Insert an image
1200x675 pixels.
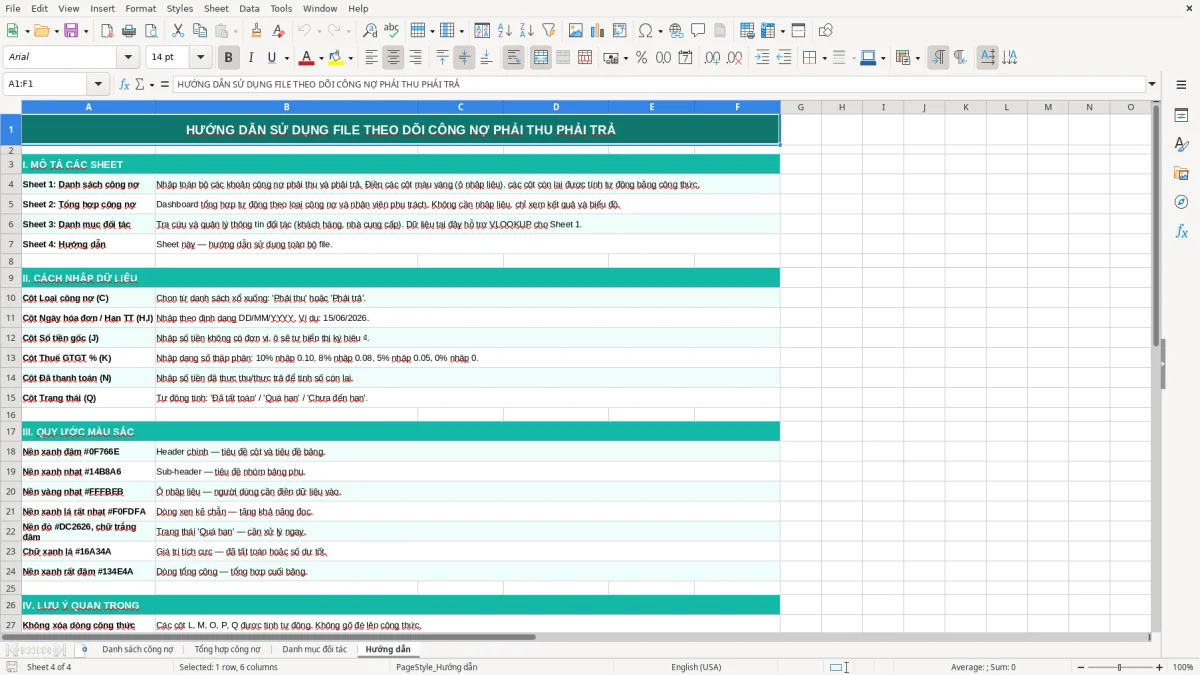coord(575,31)
